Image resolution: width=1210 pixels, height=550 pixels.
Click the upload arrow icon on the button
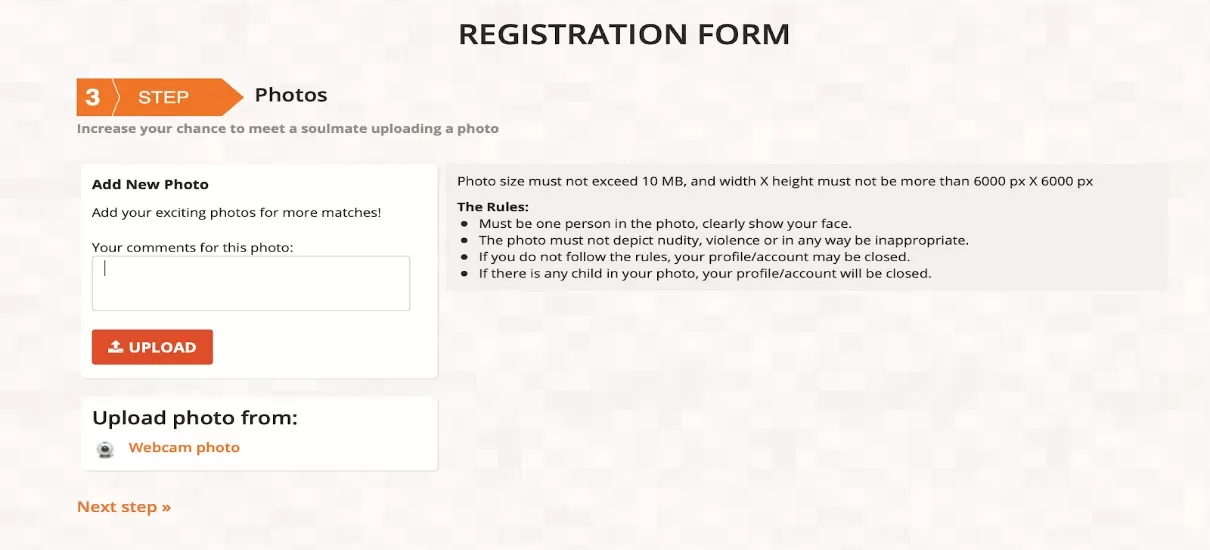pos(116,347)
